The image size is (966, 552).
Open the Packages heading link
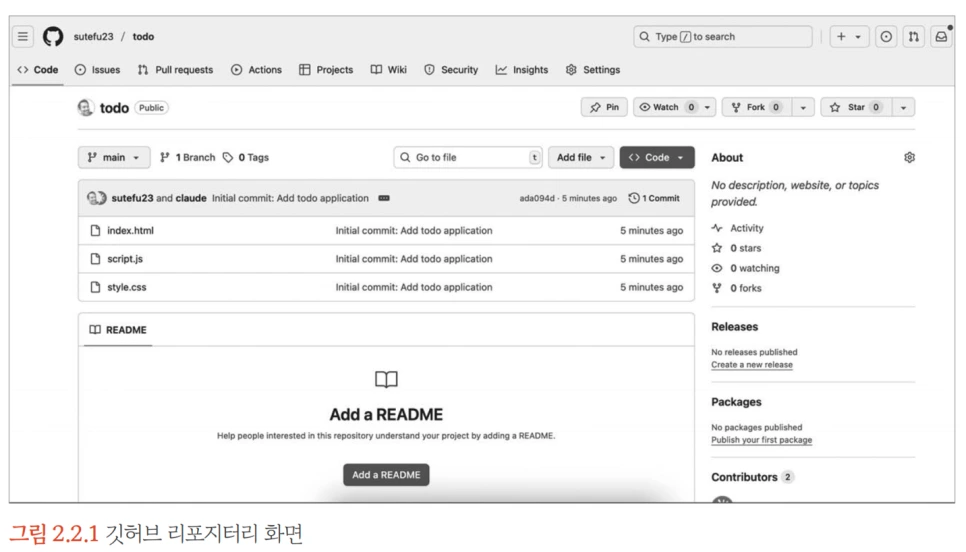[736, 402]
